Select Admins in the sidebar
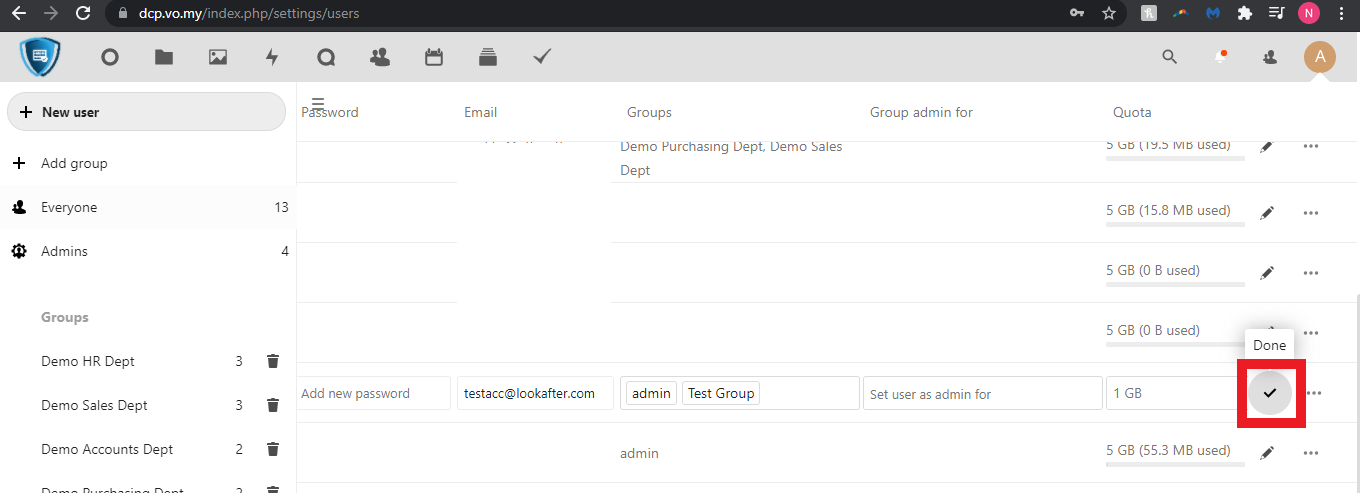 click(x=64, y=252)
